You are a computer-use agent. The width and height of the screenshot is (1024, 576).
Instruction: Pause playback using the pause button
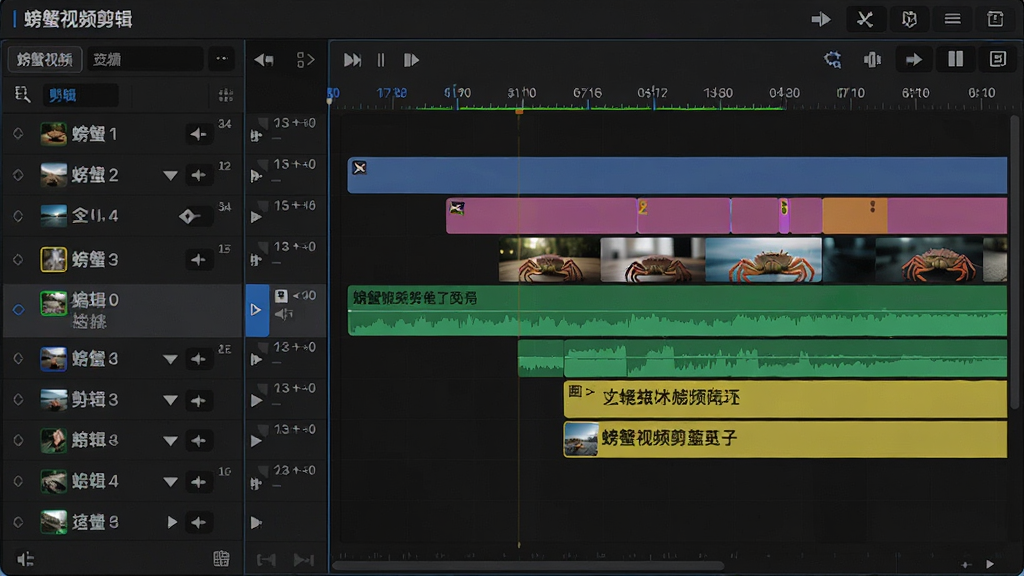pyautogui.click(x=381, y=60)
